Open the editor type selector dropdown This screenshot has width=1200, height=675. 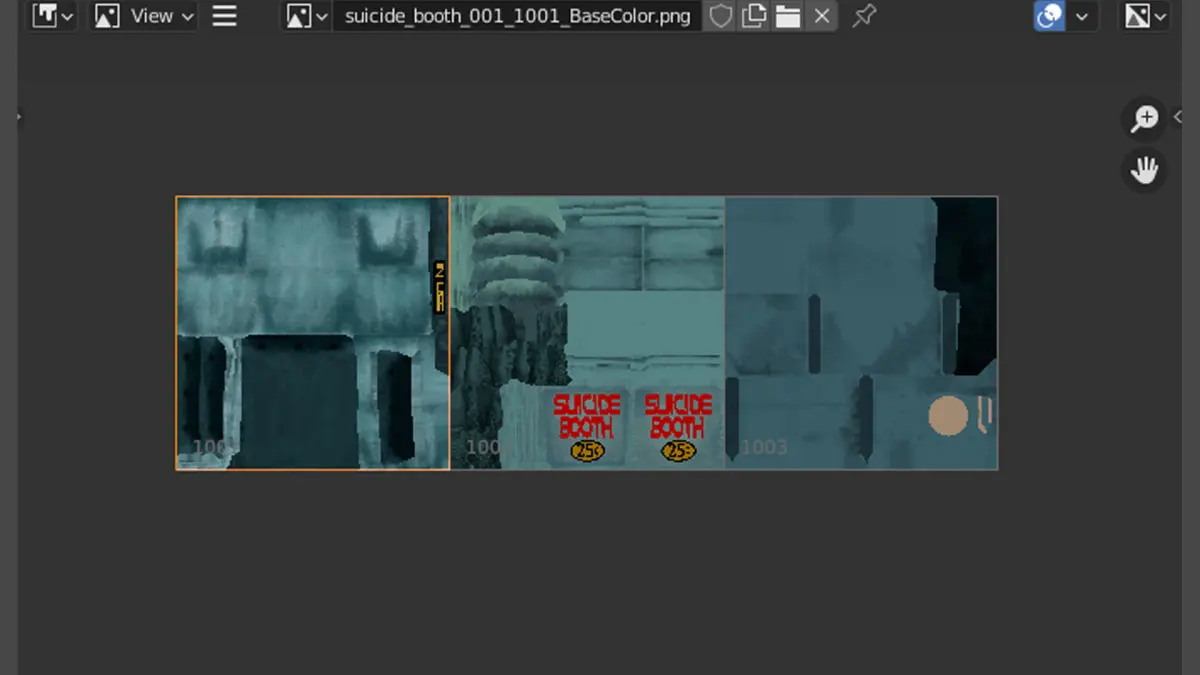[x=53, y=16]
